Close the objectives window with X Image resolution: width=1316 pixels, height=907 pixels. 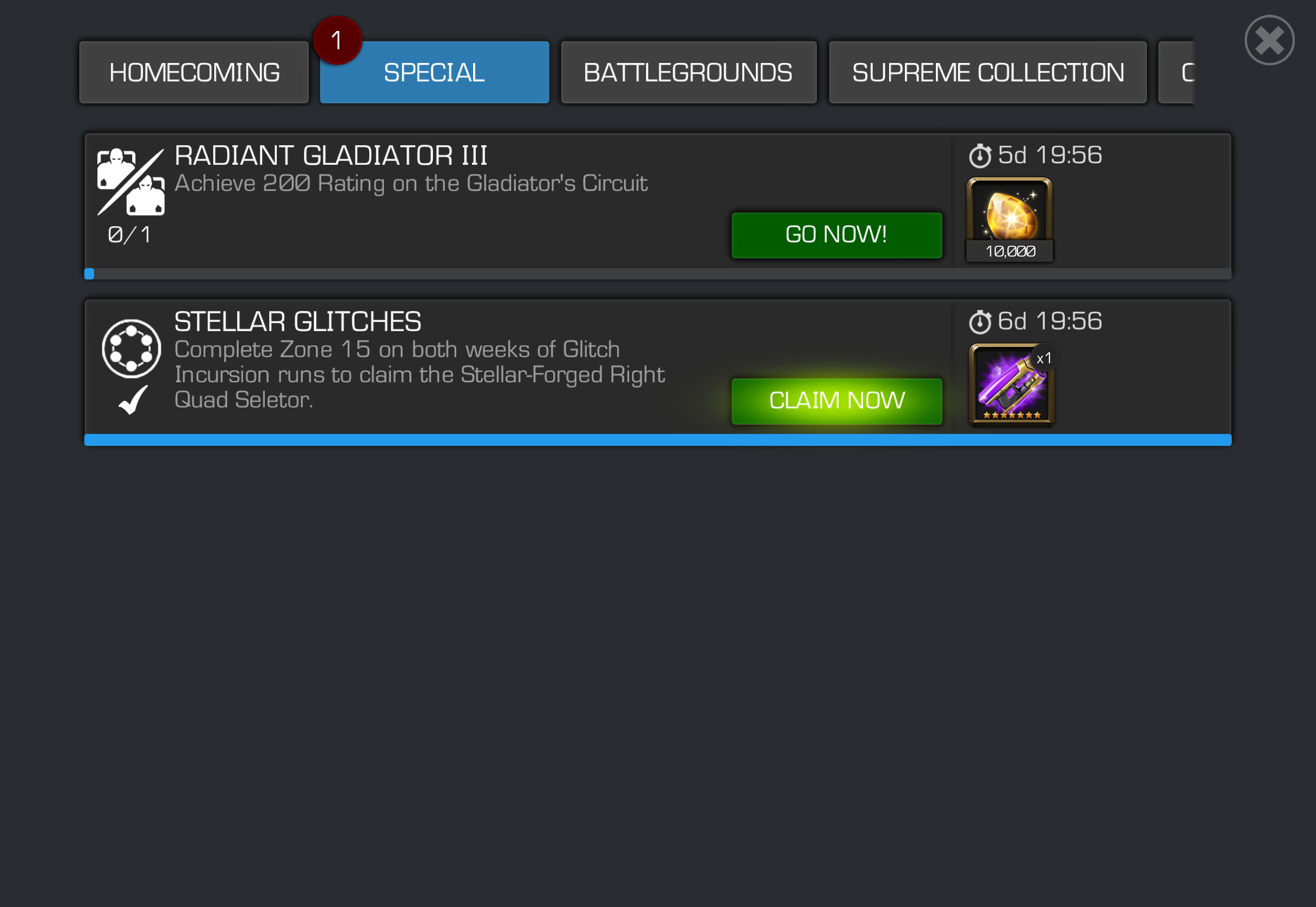(1269, 40)
